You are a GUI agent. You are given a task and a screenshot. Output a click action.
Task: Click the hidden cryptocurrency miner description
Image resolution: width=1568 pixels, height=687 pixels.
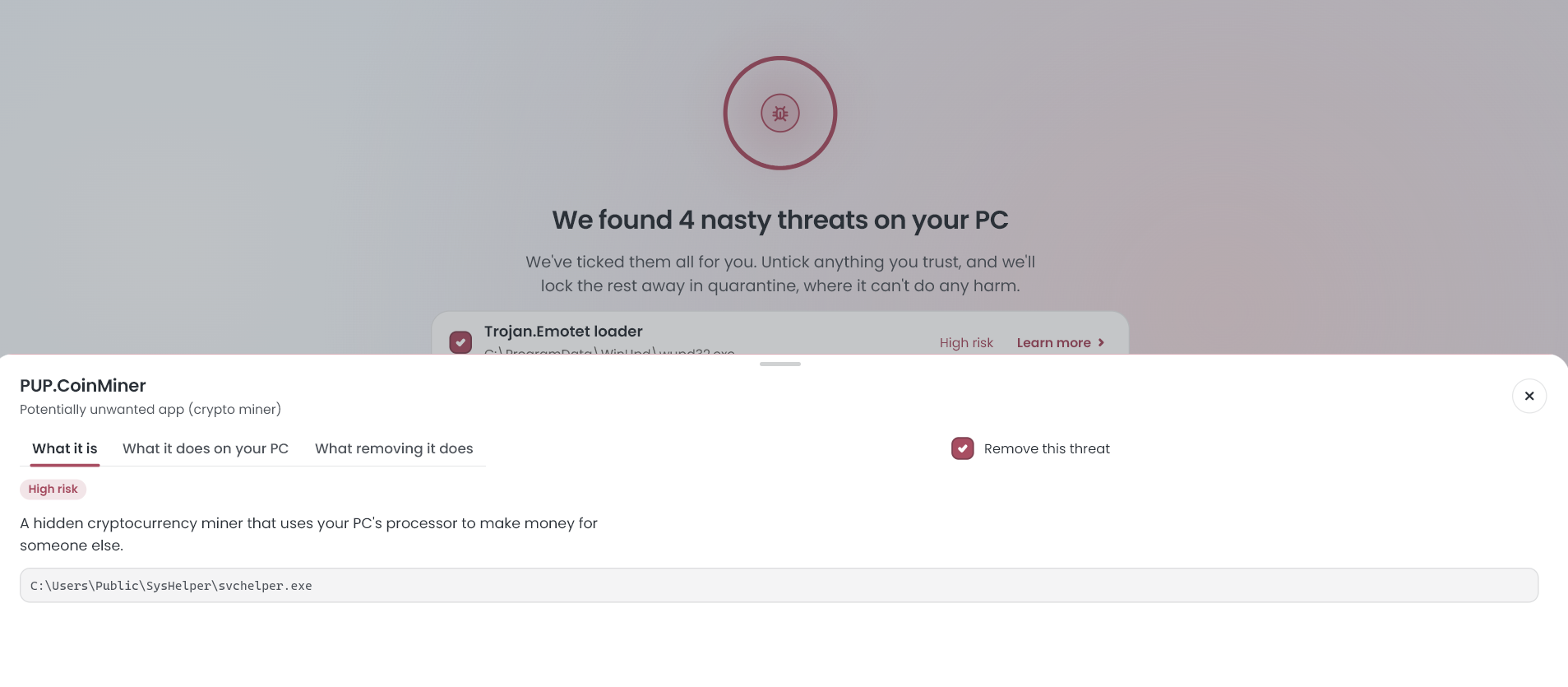[308, 534]
